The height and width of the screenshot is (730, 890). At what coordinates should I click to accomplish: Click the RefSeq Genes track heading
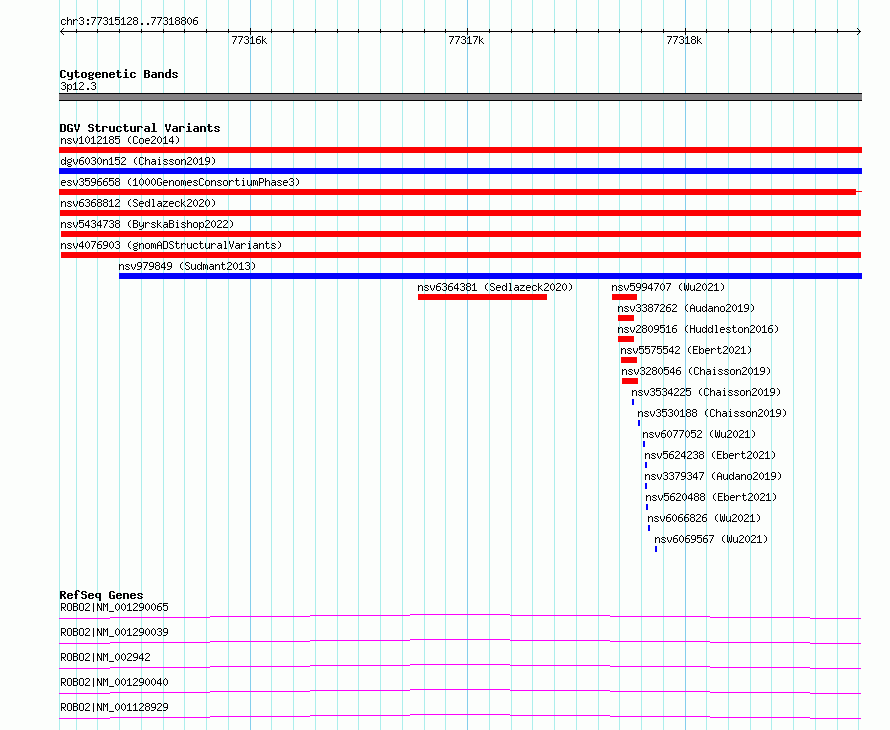(101, 595)
